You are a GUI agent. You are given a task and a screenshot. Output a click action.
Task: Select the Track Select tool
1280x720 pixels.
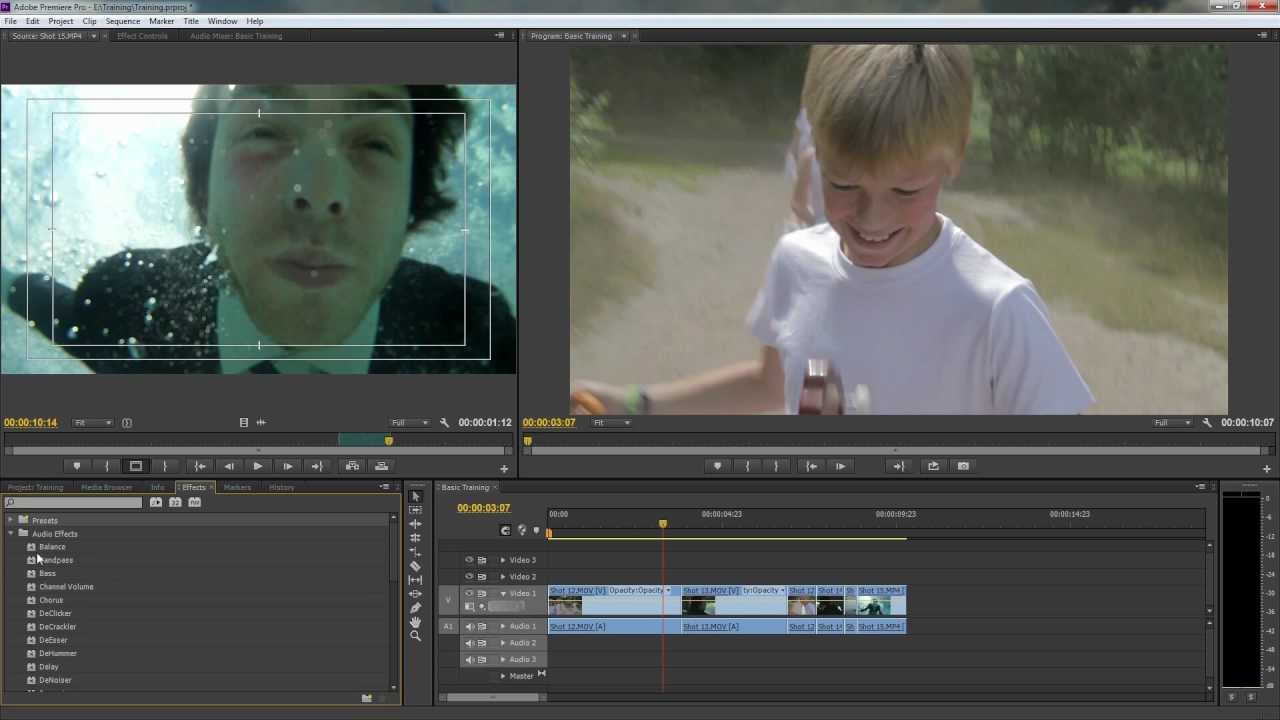(416, 510)
